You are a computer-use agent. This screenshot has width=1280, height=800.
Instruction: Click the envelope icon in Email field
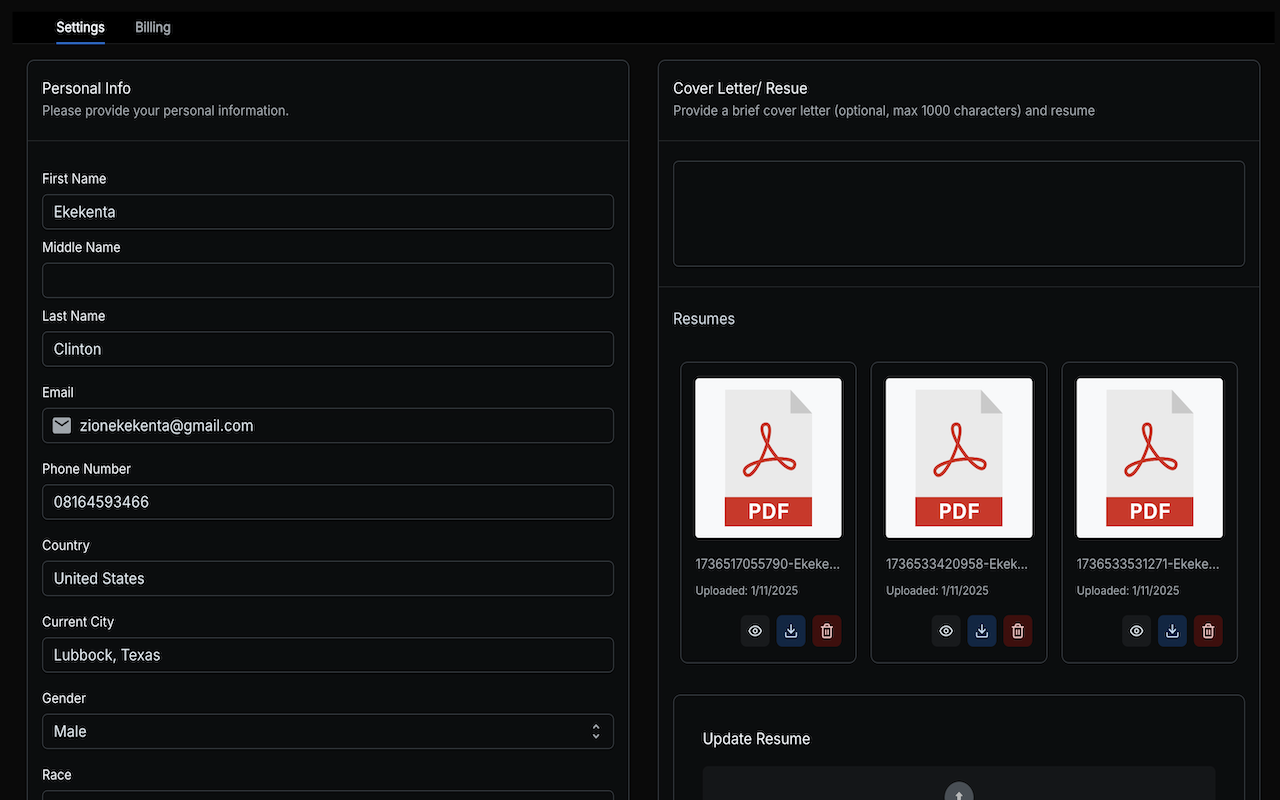tap(62, 426)
